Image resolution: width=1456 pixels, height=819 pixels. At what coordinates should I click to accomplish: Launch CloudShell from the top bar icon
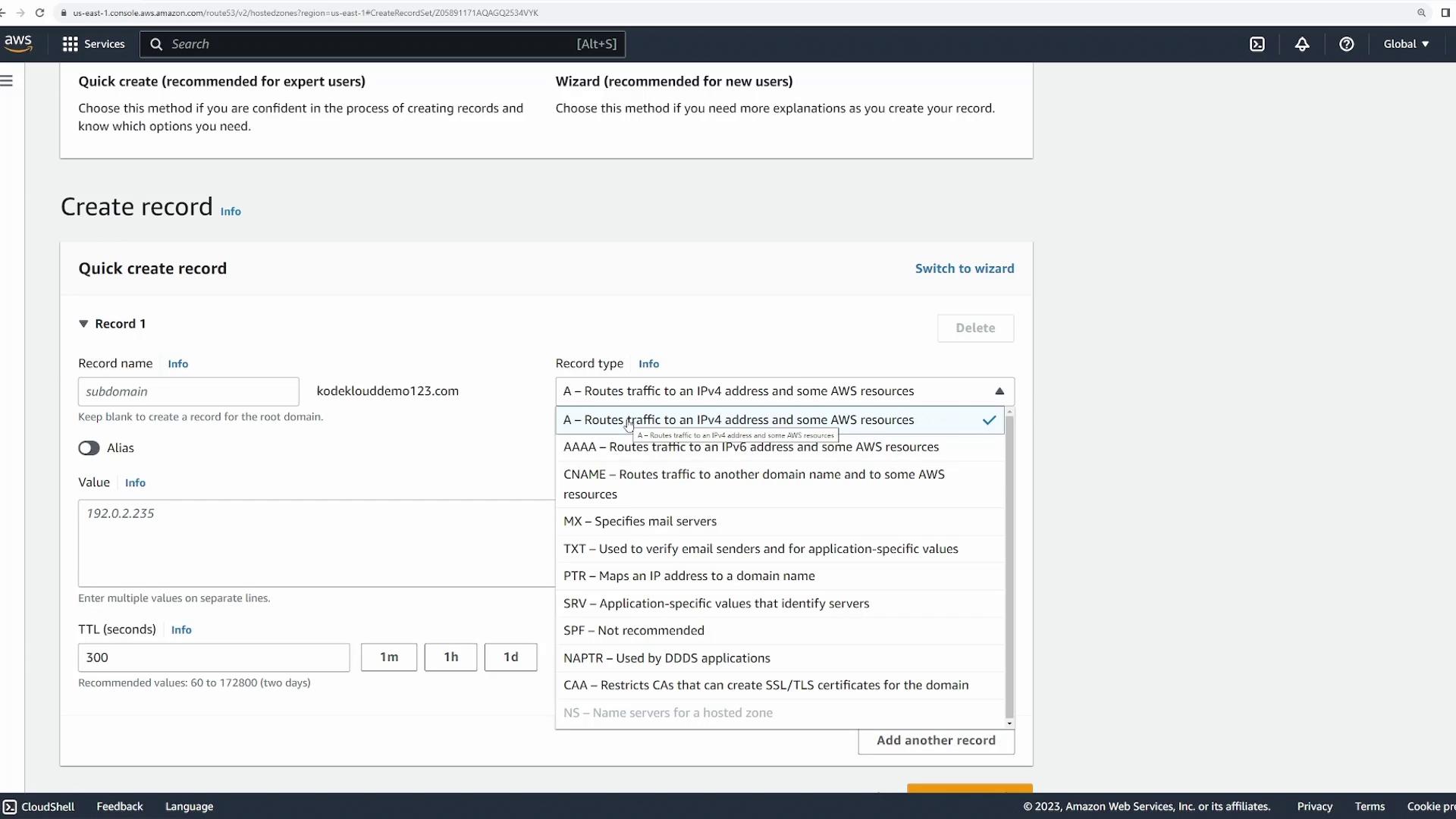point(1257,44)
